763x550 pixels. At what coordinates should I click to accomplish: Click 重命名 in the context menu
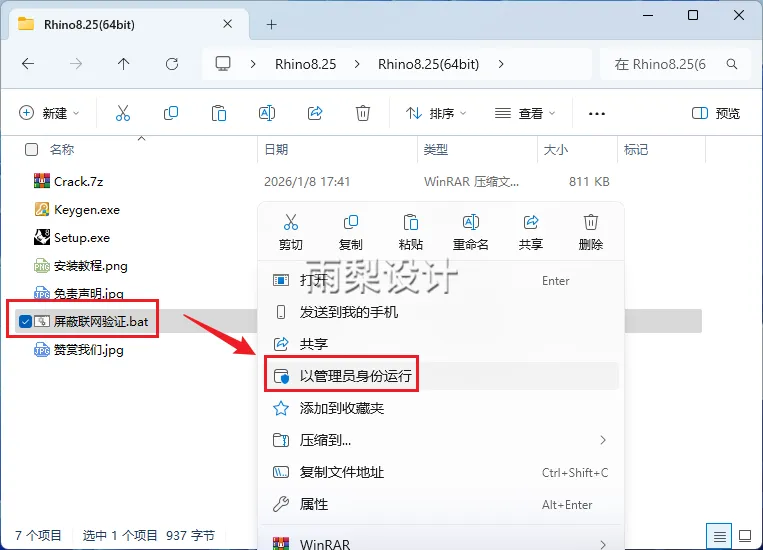[471, 233]
